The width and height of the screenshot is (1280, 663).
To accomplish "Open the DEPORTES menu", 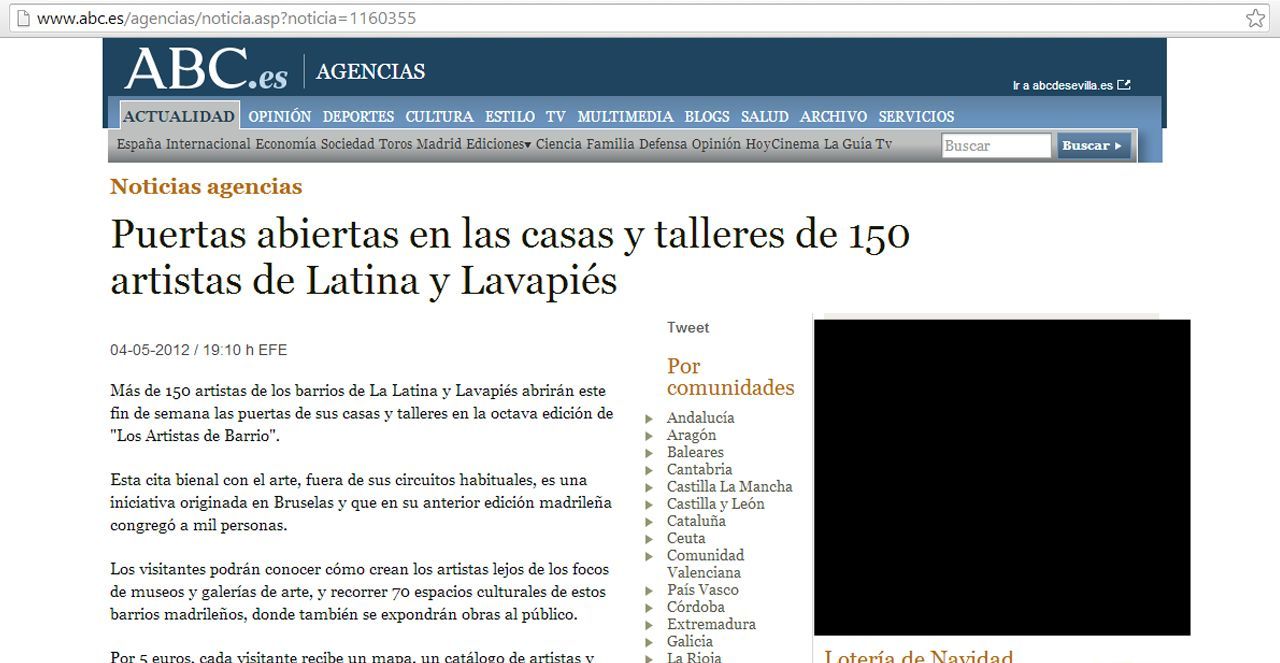I will pyautogui.click(x=358, y=116).
